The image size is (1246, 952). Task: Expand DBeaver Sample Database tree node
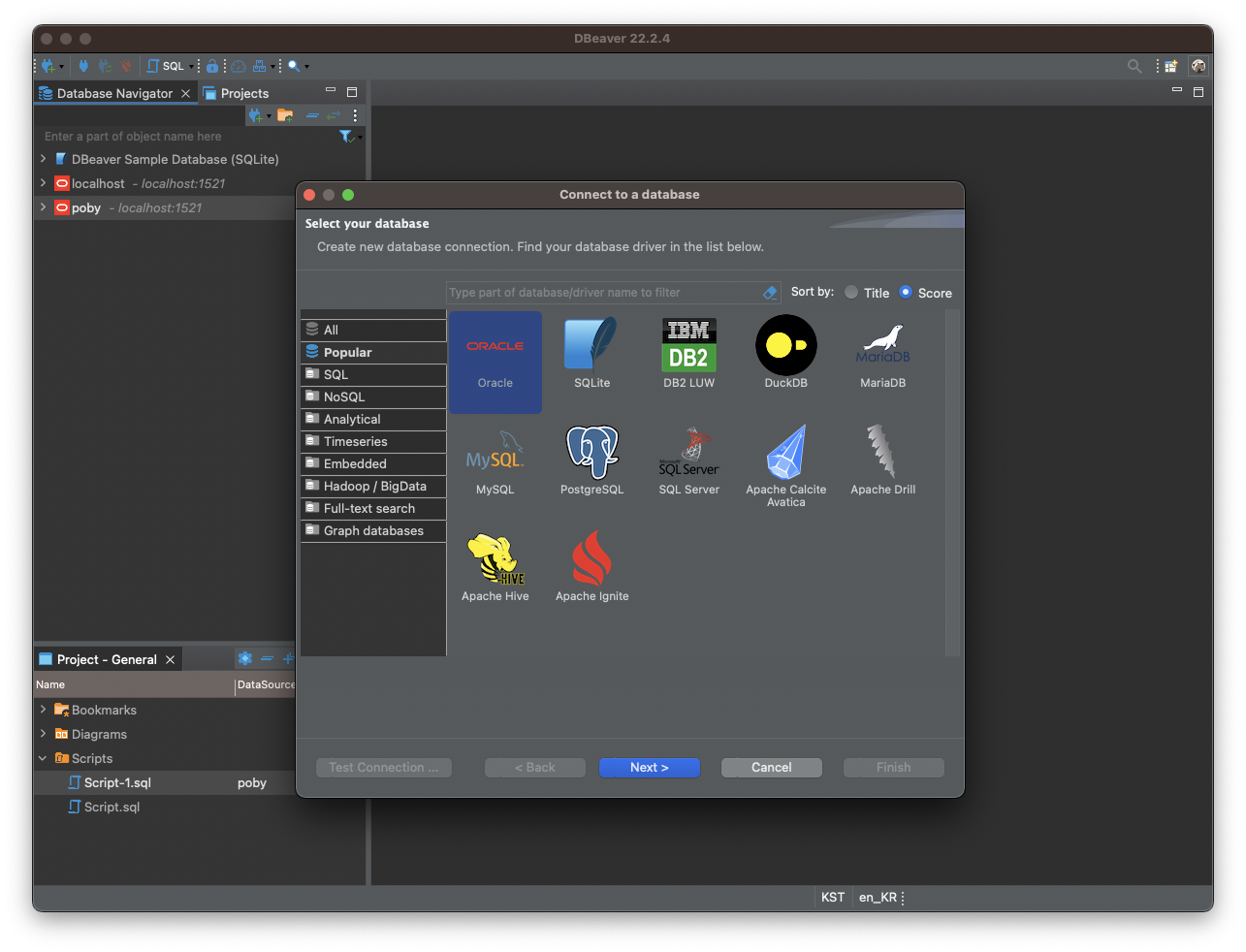43,158
